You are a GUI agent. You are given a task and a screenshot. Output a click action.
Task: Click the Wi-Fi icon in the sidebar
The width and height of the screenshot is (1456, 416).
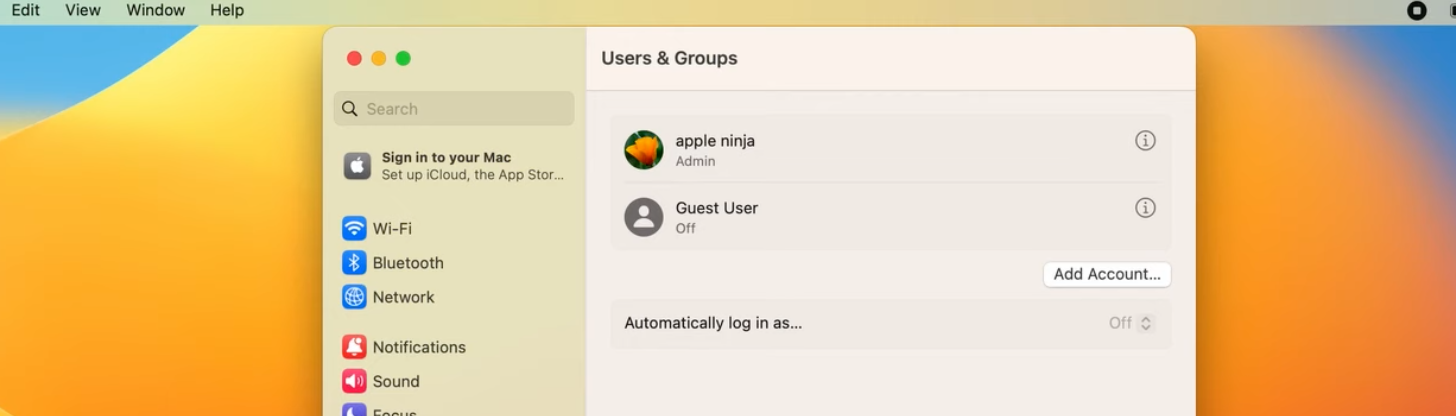point(354,228)
